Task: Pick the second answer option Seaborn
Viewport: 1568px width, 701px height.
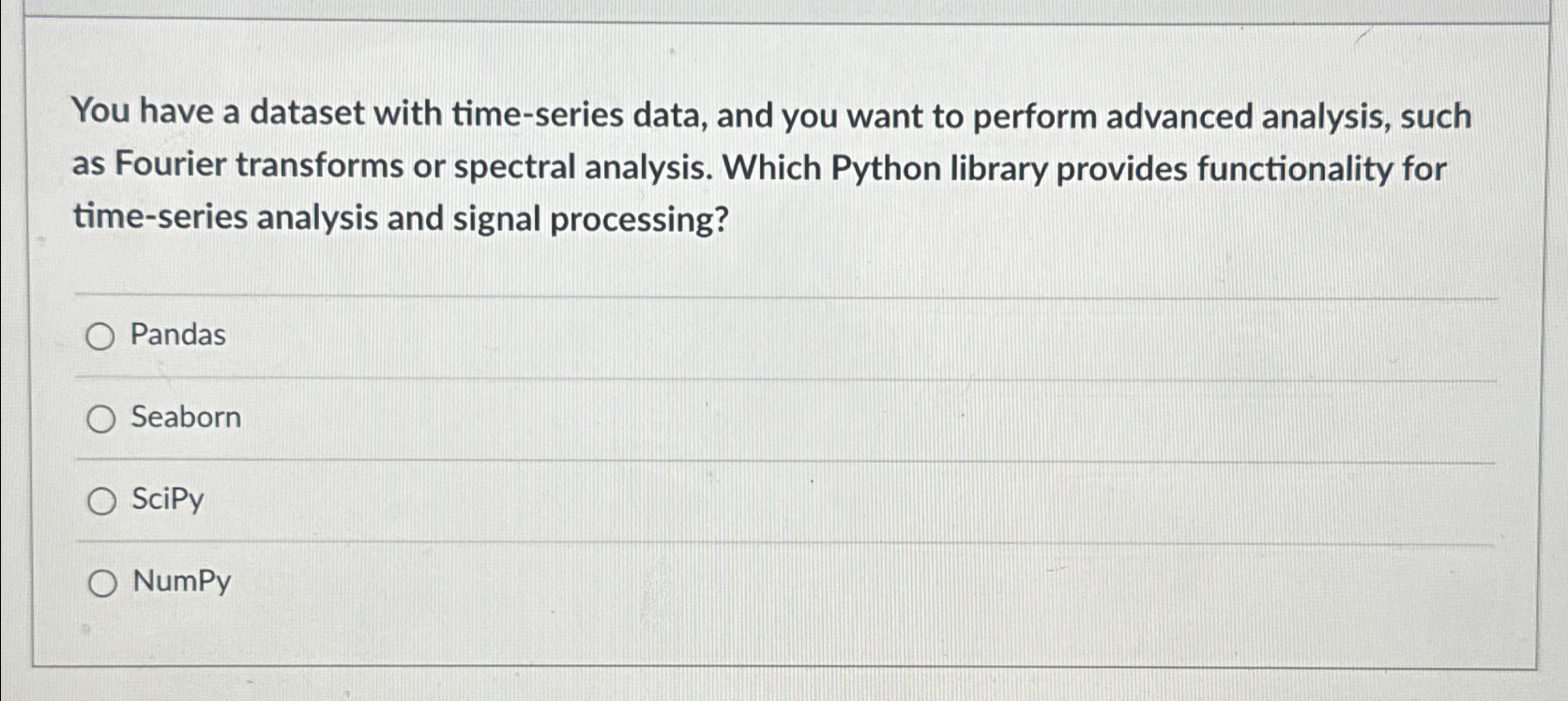Action: tap(101, 419)
